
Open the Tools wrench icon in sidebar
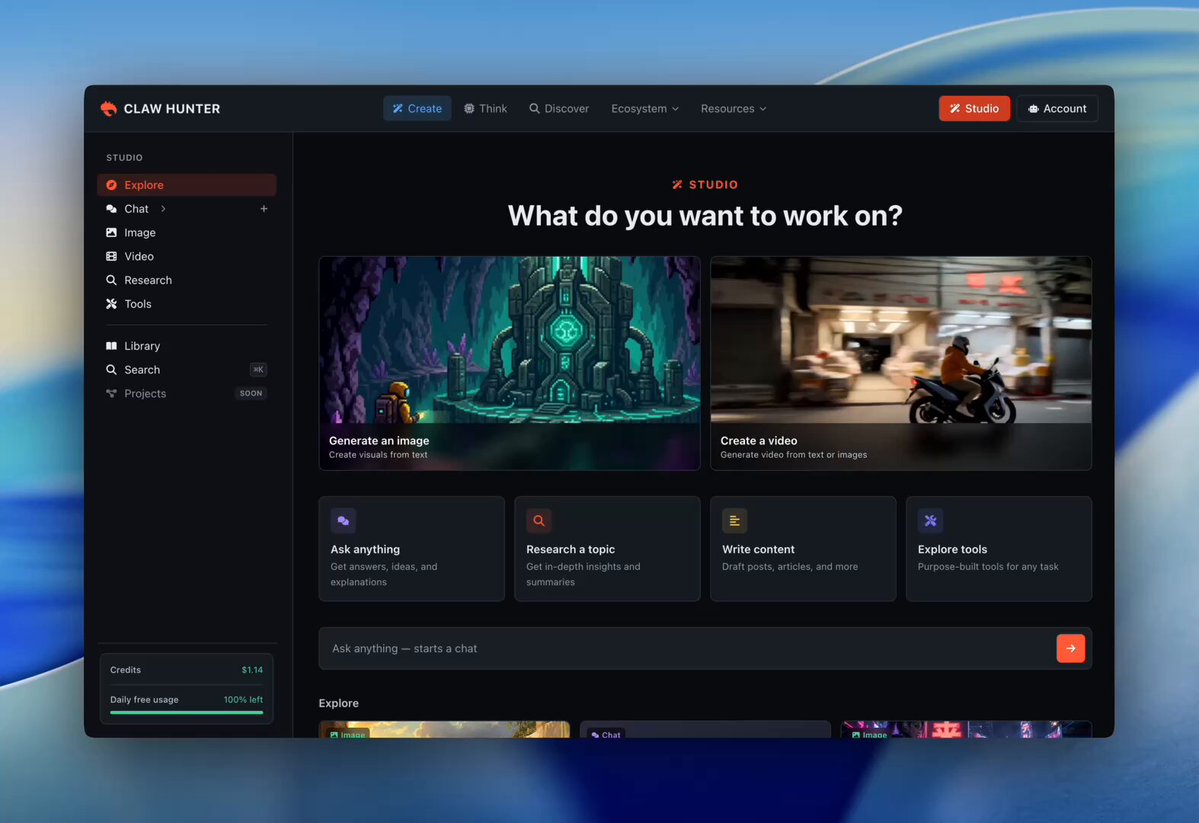112,304
